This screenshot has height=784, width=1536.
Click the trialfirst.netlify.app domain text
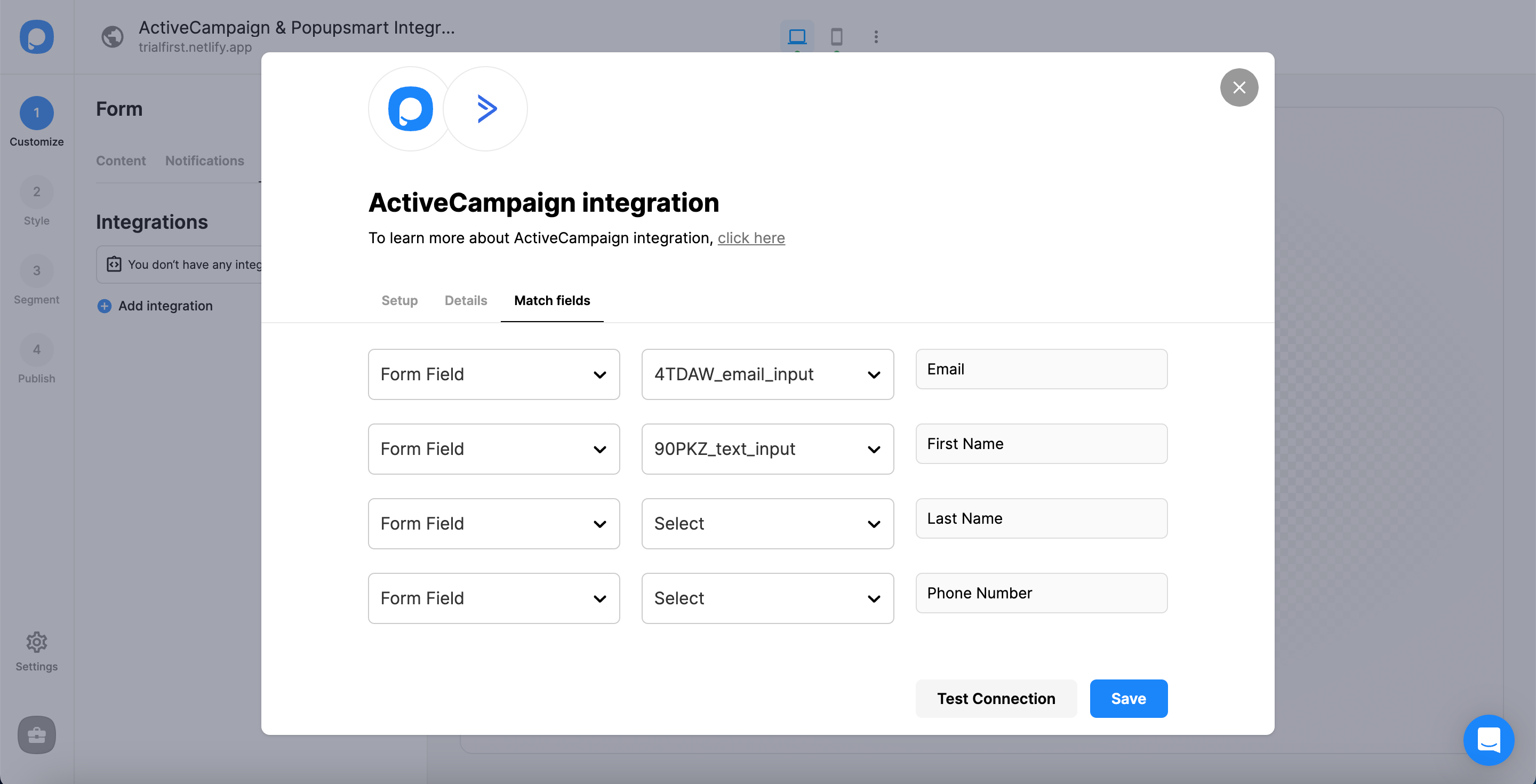(x=195, y=47)
